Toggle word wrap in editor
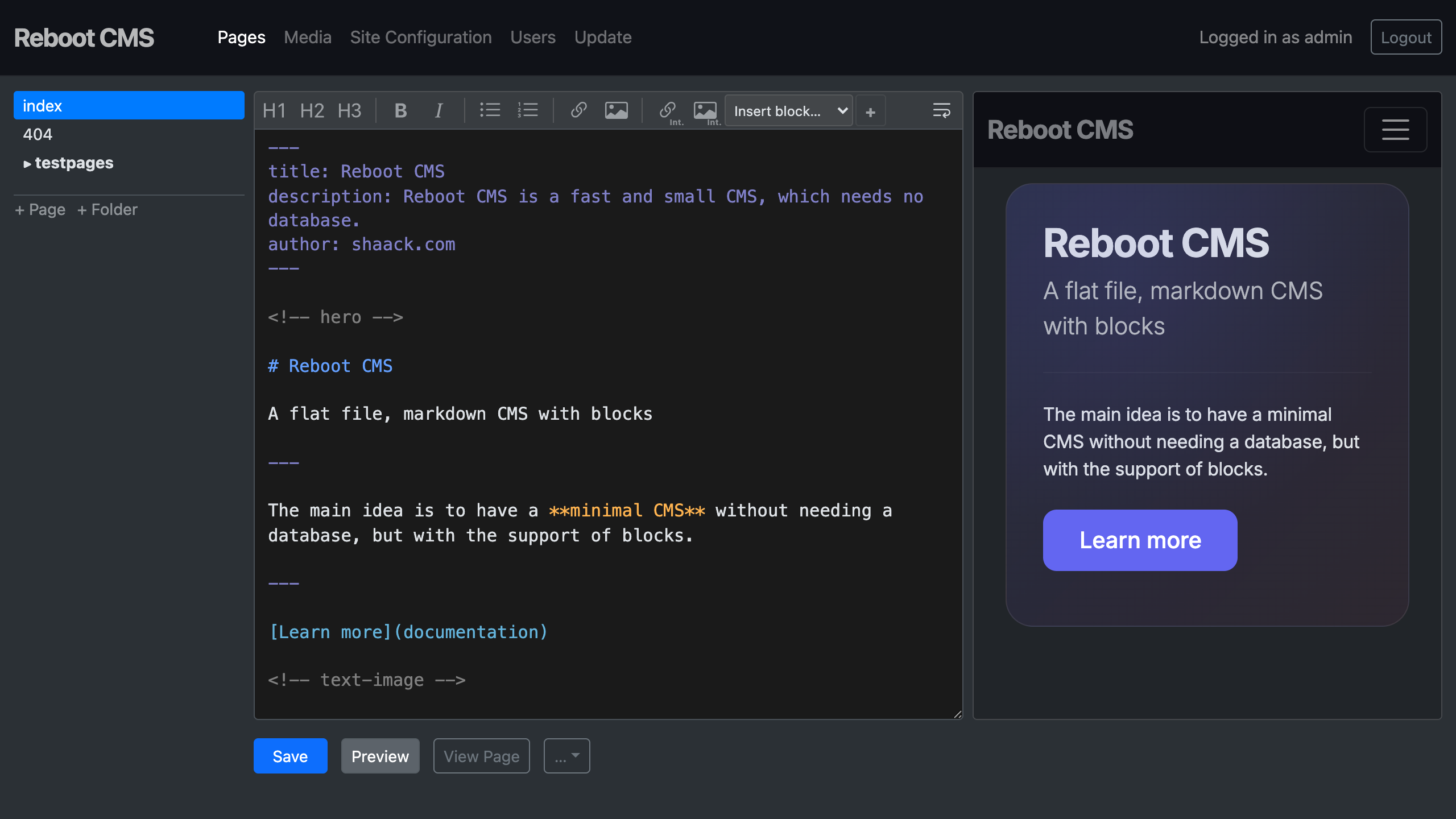Screen dimensions: 1456x819 [x=941, y=110]
